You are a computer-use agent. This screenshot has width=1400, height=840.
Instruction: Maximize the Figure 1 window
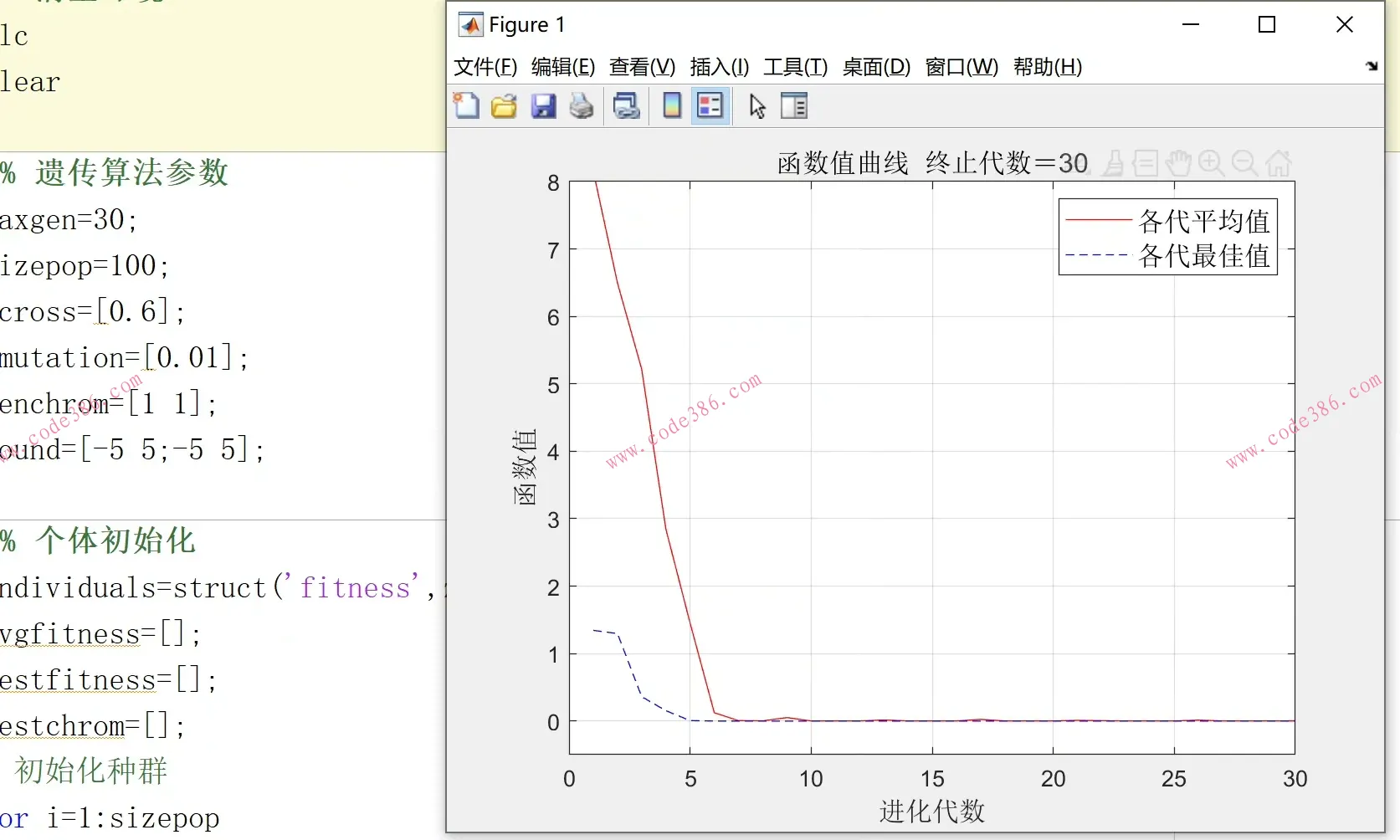click(1267, 25)
